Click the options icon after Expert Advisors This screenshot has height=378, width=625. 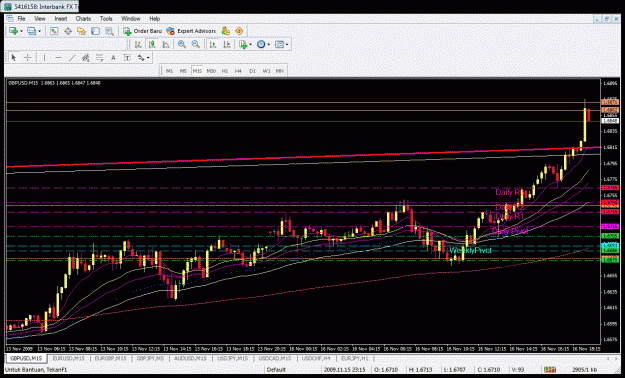[226, 31]
